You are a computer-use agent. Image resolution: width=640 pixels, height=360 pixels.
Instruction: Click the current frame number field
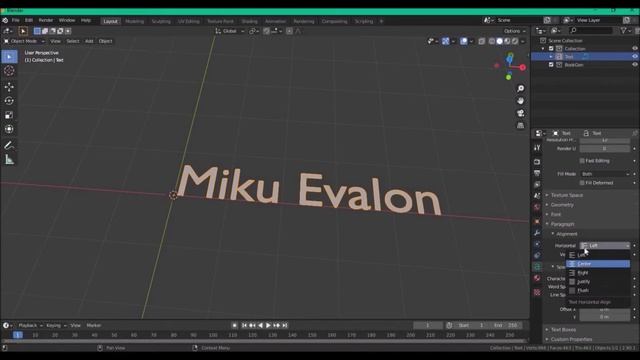(428, 325)
